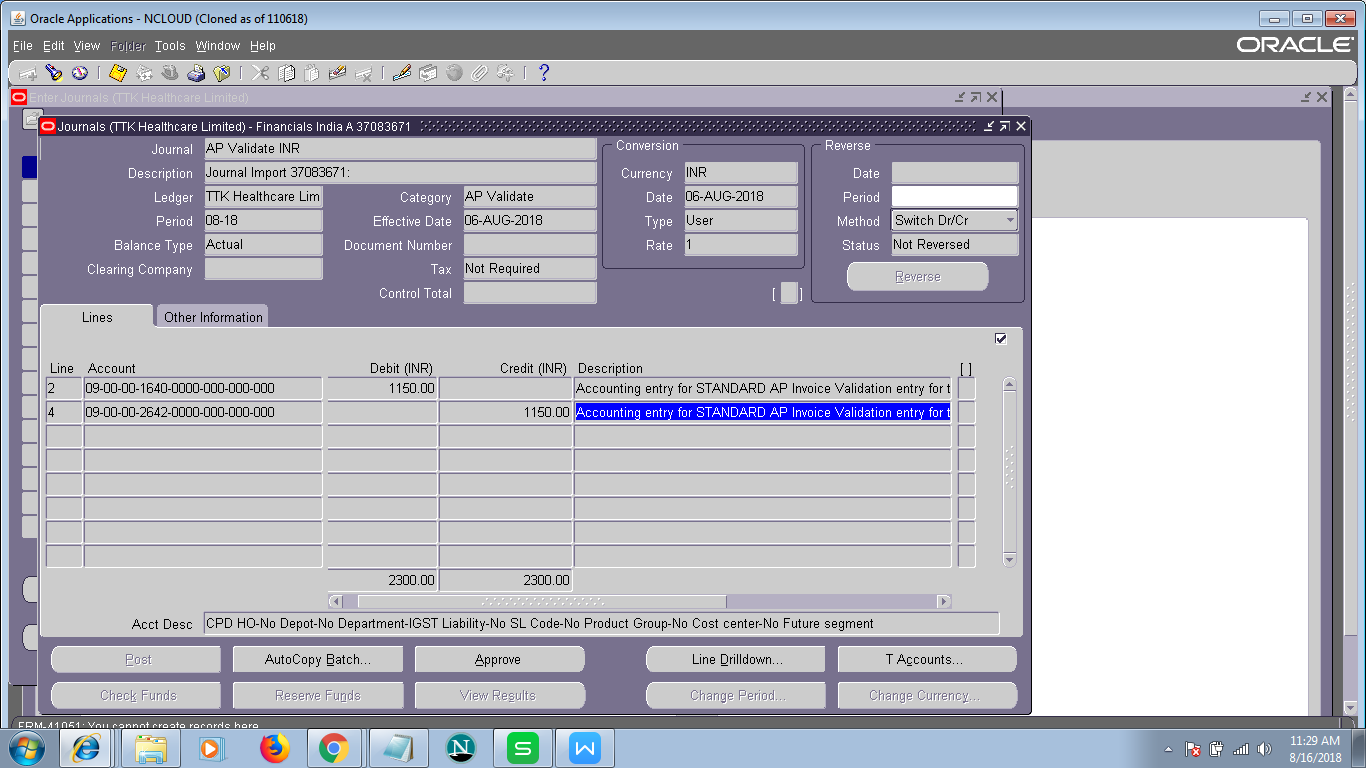
Task: Open Find using the flashlight icon
Action: [54, 73]
